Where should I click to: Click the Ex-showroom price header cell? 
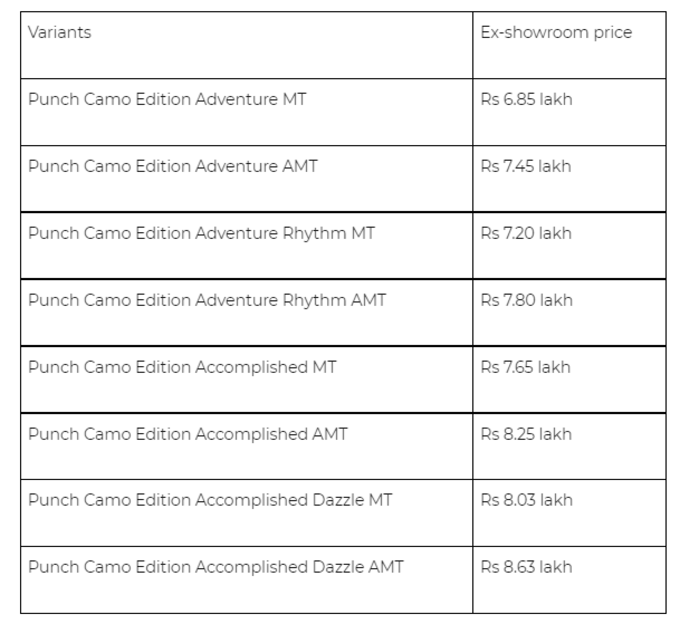(569, 45)
